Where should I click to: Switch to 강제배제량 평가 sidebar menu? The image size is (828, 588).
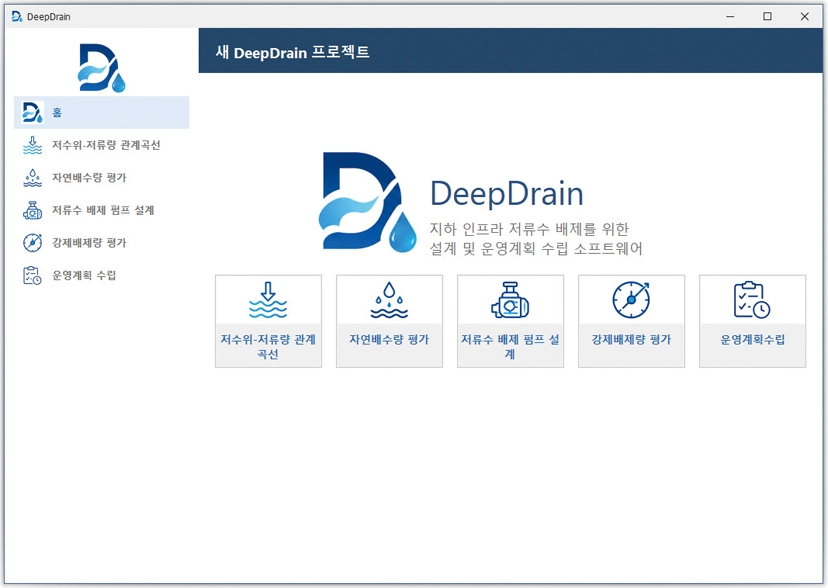pyautogui.click(x=101, y=243)
